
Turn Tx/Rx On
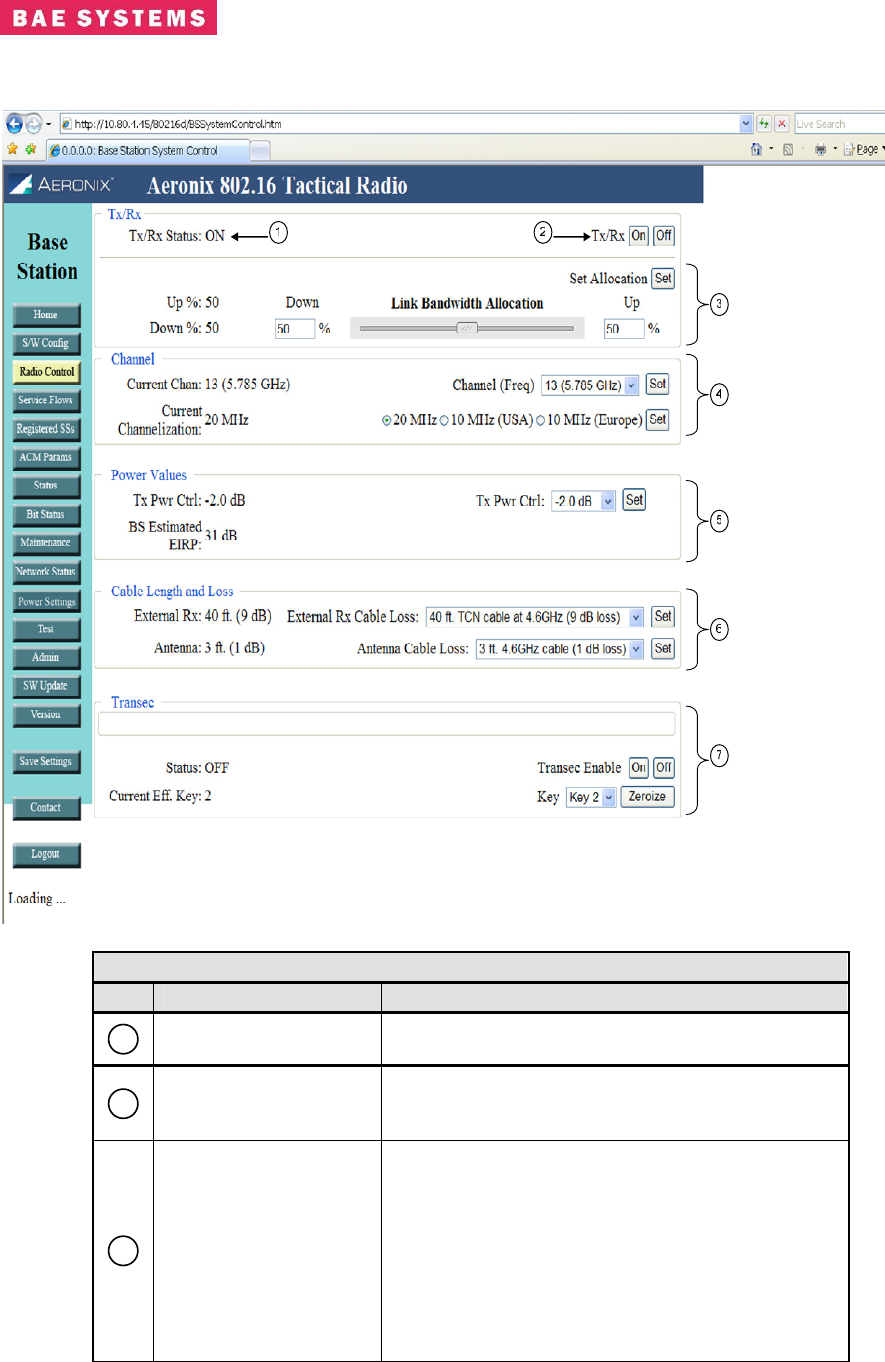point(638,236)
